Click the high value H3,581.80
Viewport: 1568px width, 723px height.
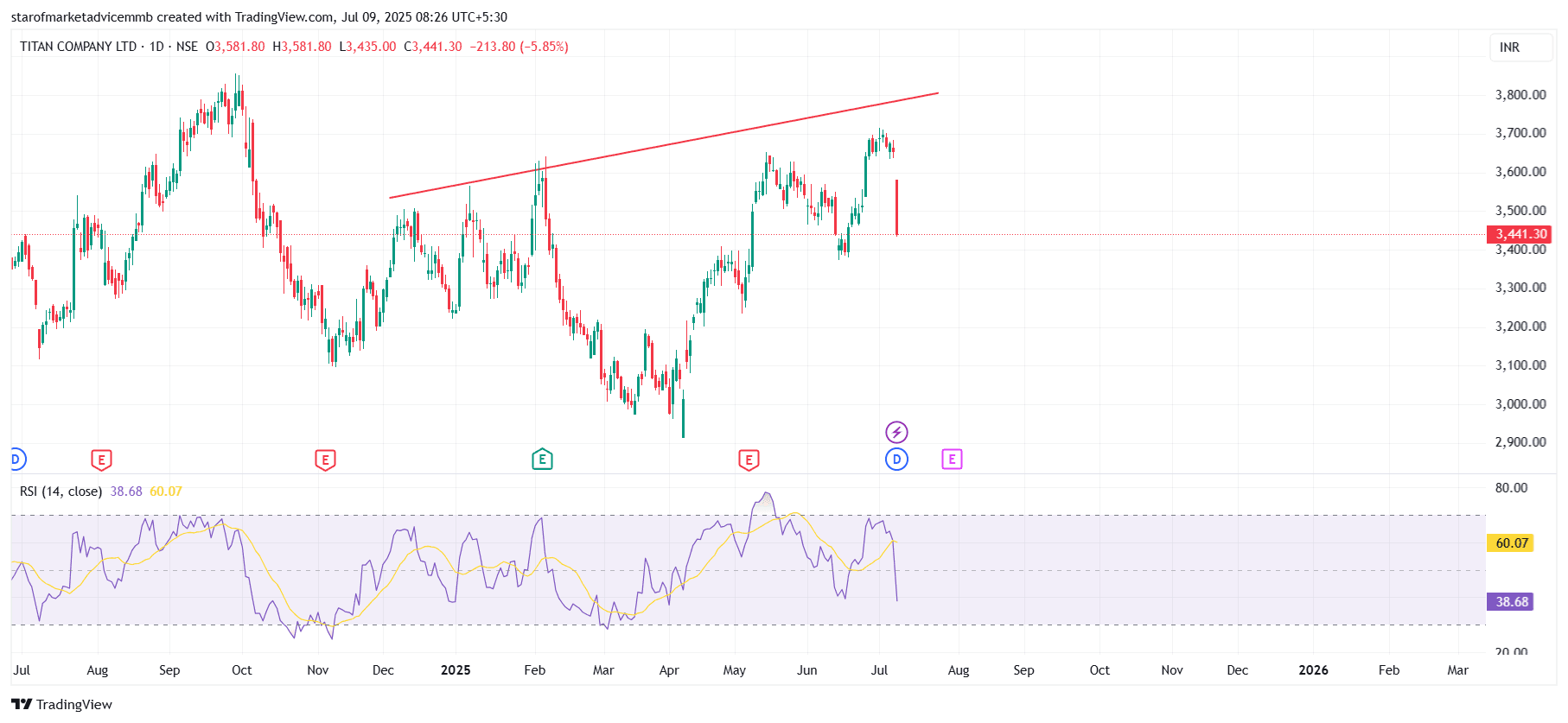pyautogui.click(x=302, y=47)
